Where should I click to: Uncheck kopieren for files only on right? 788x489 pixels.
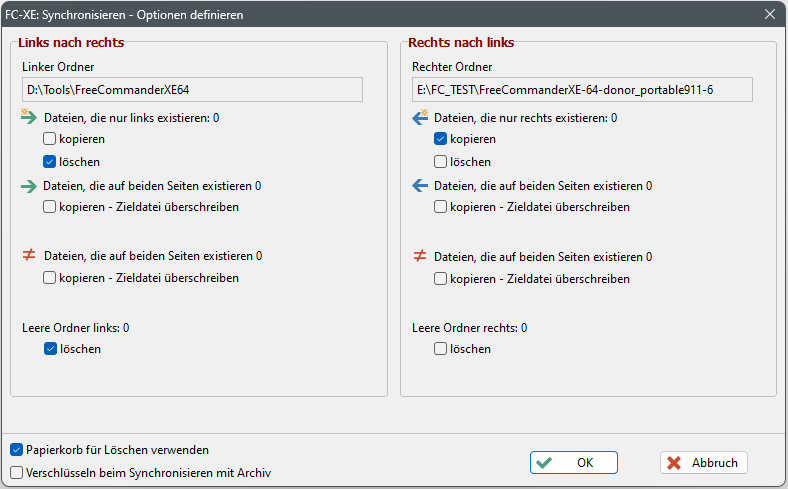(440, 139)
